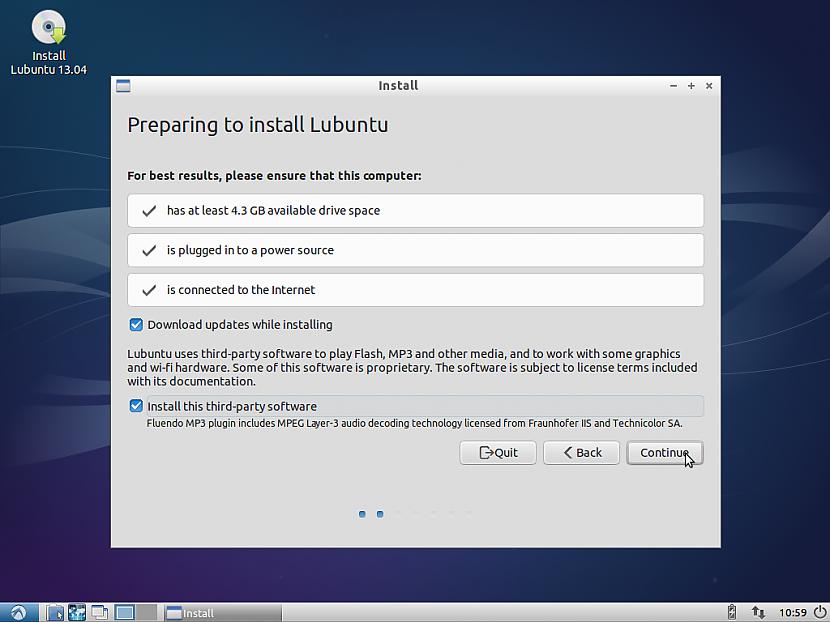Click the Quit button
The image size is (830, 622).
pyautogui.click(x=498, y=453)
